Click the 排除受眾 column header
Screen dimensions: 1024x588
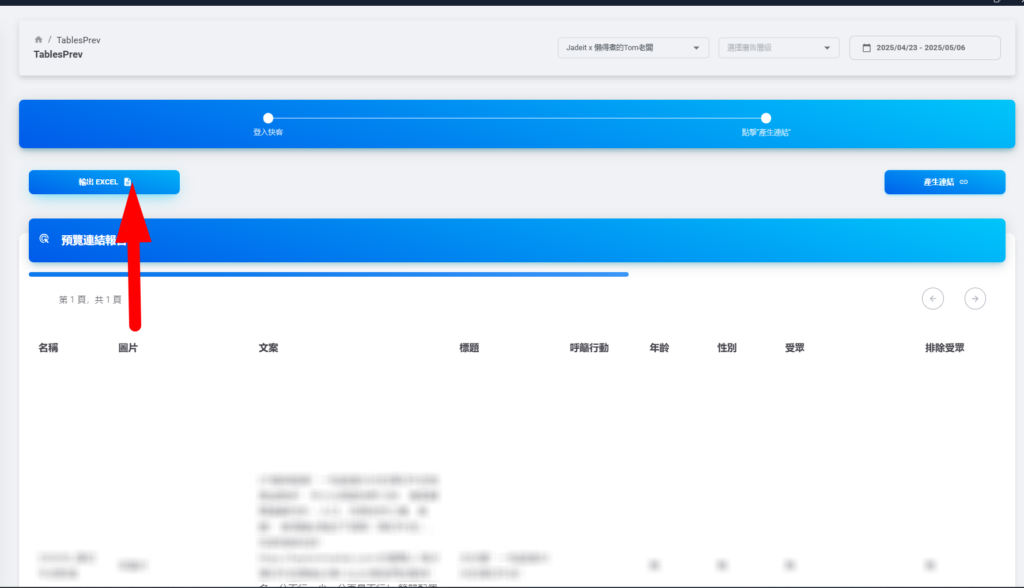(944, 348)
